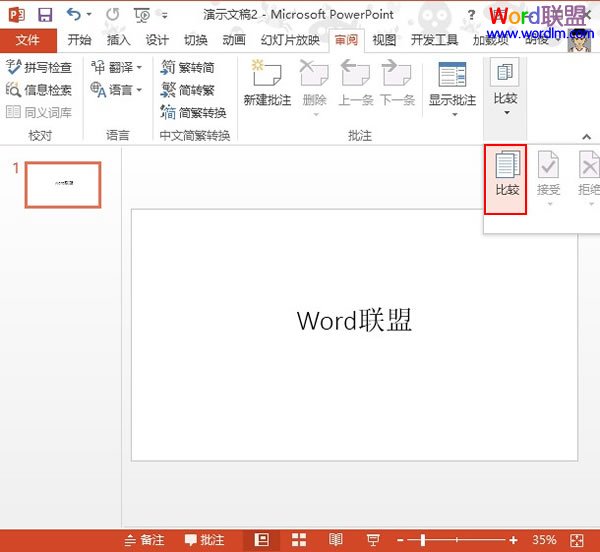Switch to Reading view

pyautogui.click(x=336, y=540)
